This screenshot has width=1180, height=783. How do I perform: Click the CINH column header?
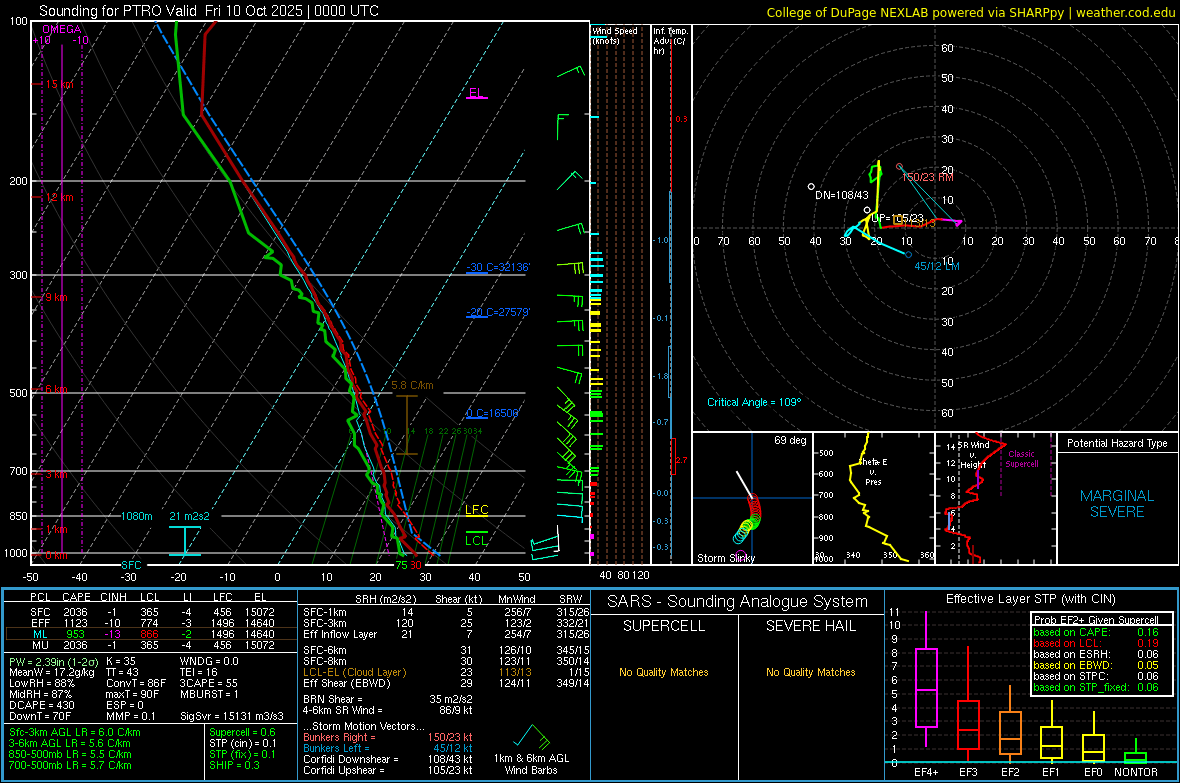114,598
